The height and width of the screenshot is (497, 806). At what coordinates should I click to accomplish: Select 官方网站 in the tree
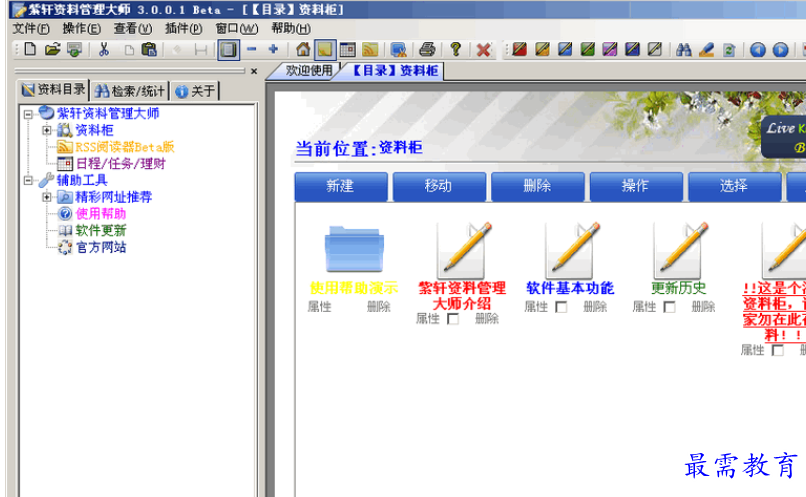pos(101,247)
